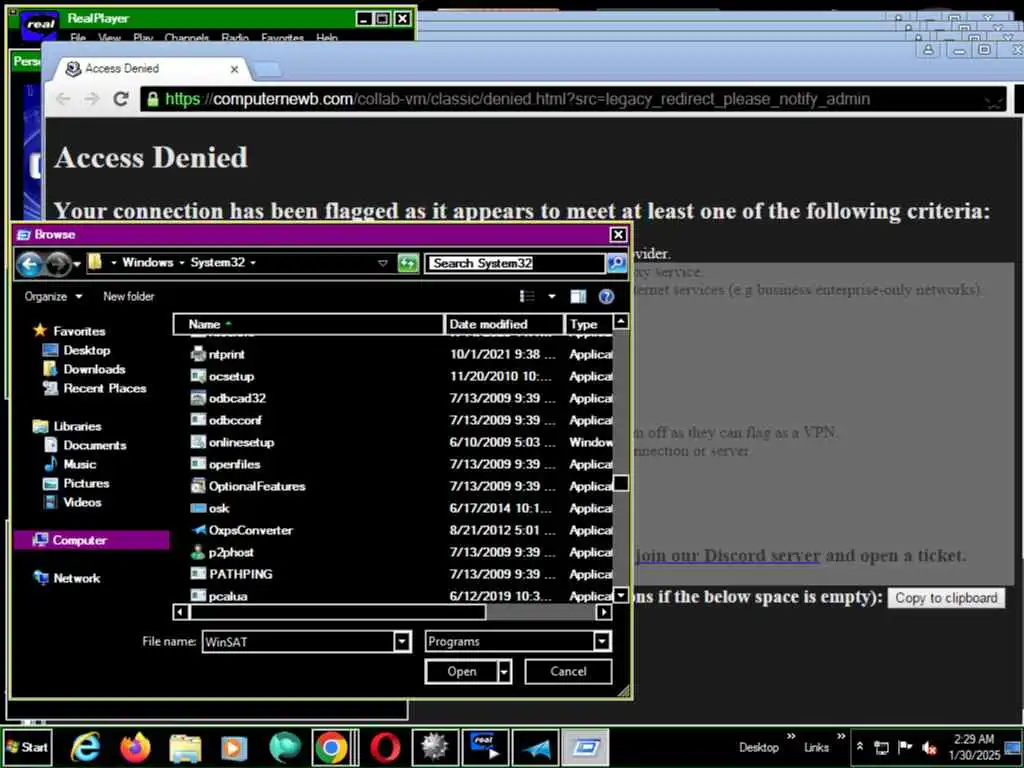Click the file list scroll down arrow

621,596
